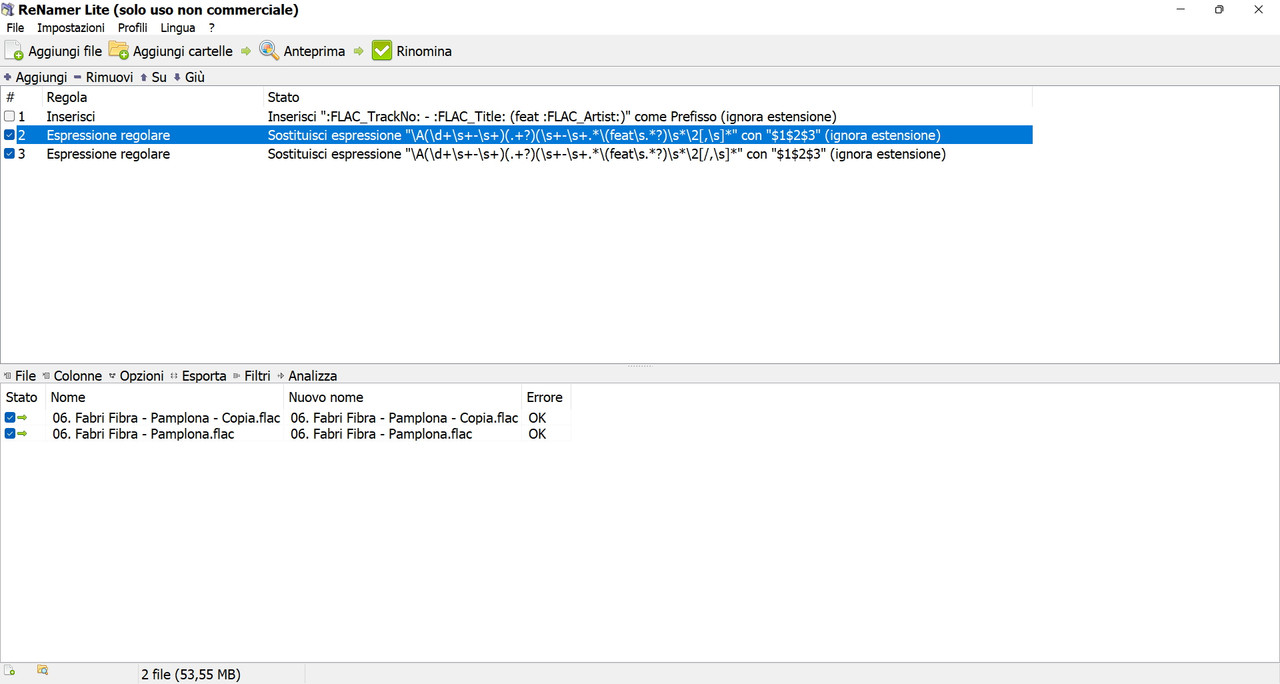Screen dimensions: 1280x684
Task: Click OK status of the Copia.flac file
Action: [537, 418]
